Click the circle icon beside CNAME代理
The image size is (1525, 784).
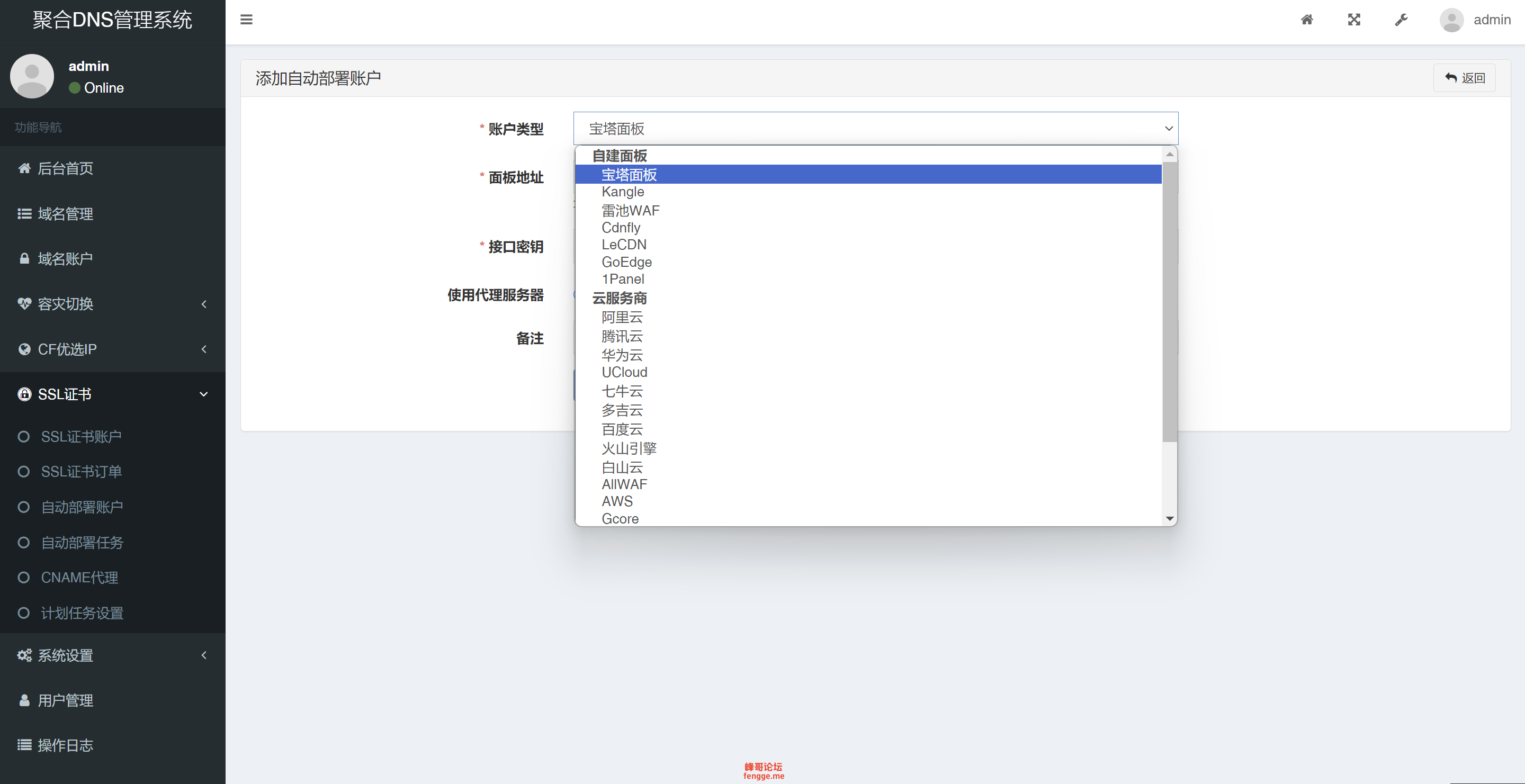pos(24,578)
